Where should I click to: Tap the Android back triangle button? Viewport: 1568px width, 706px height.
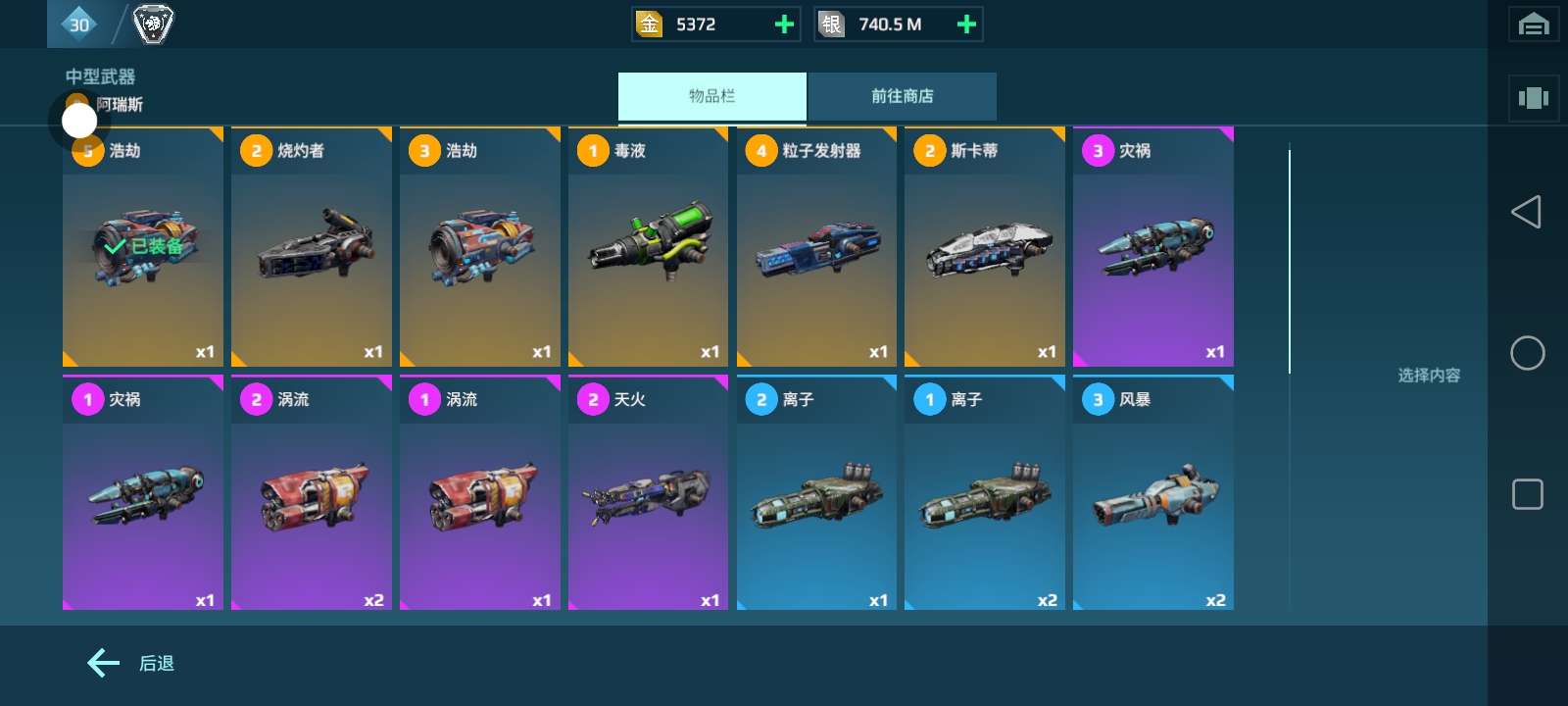pyautogui.click(x=1527, y=212)
